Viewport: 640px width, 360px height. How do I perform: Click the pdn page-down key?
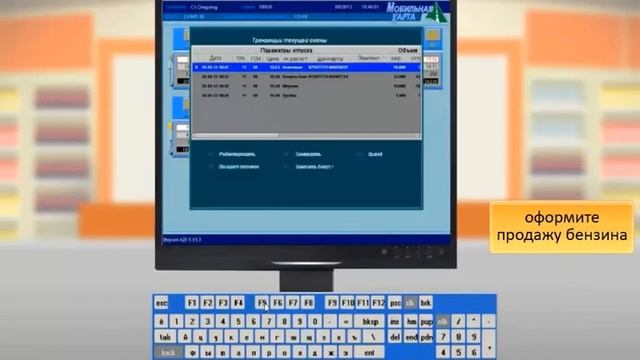(x=426, y=337)
